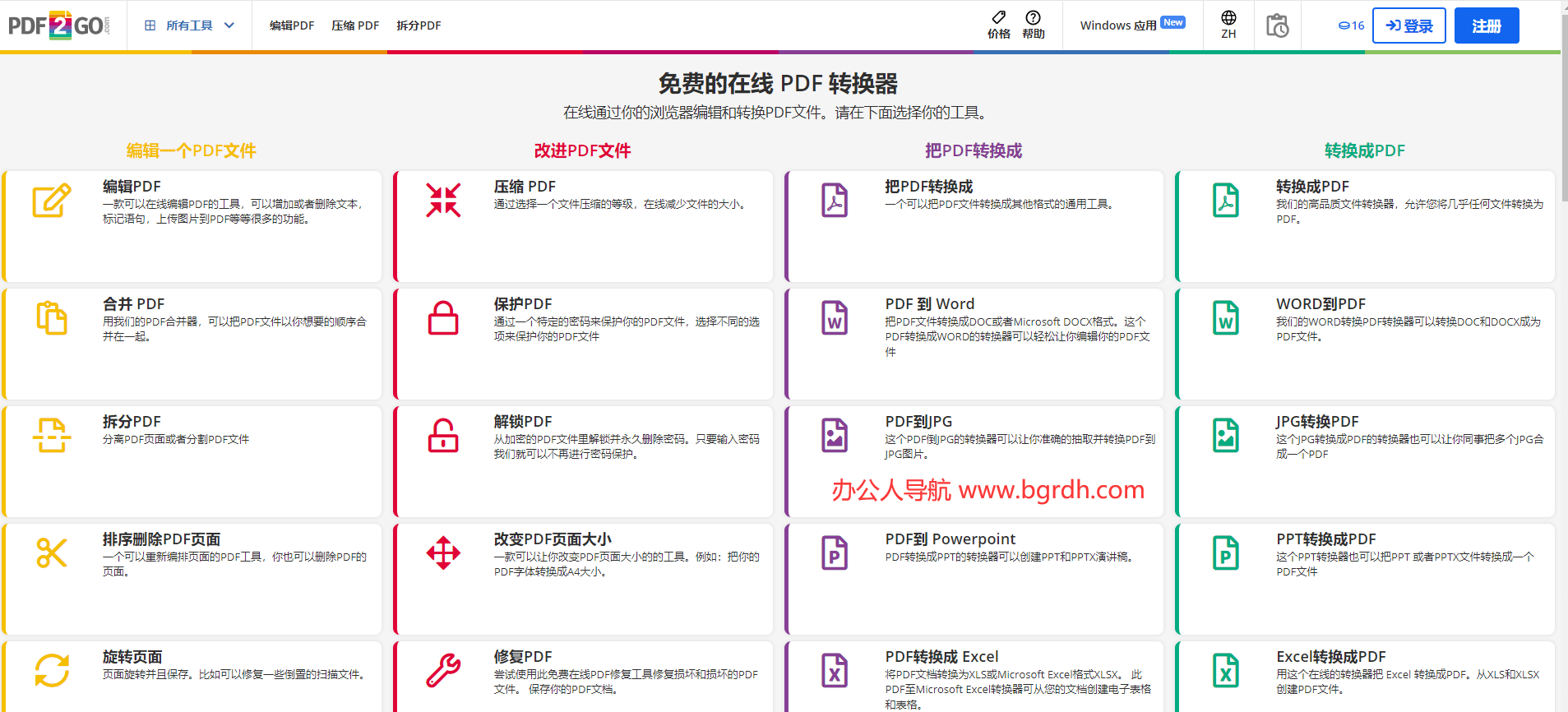Select the PDF到 Powerpoint card title

pos(951,539)
